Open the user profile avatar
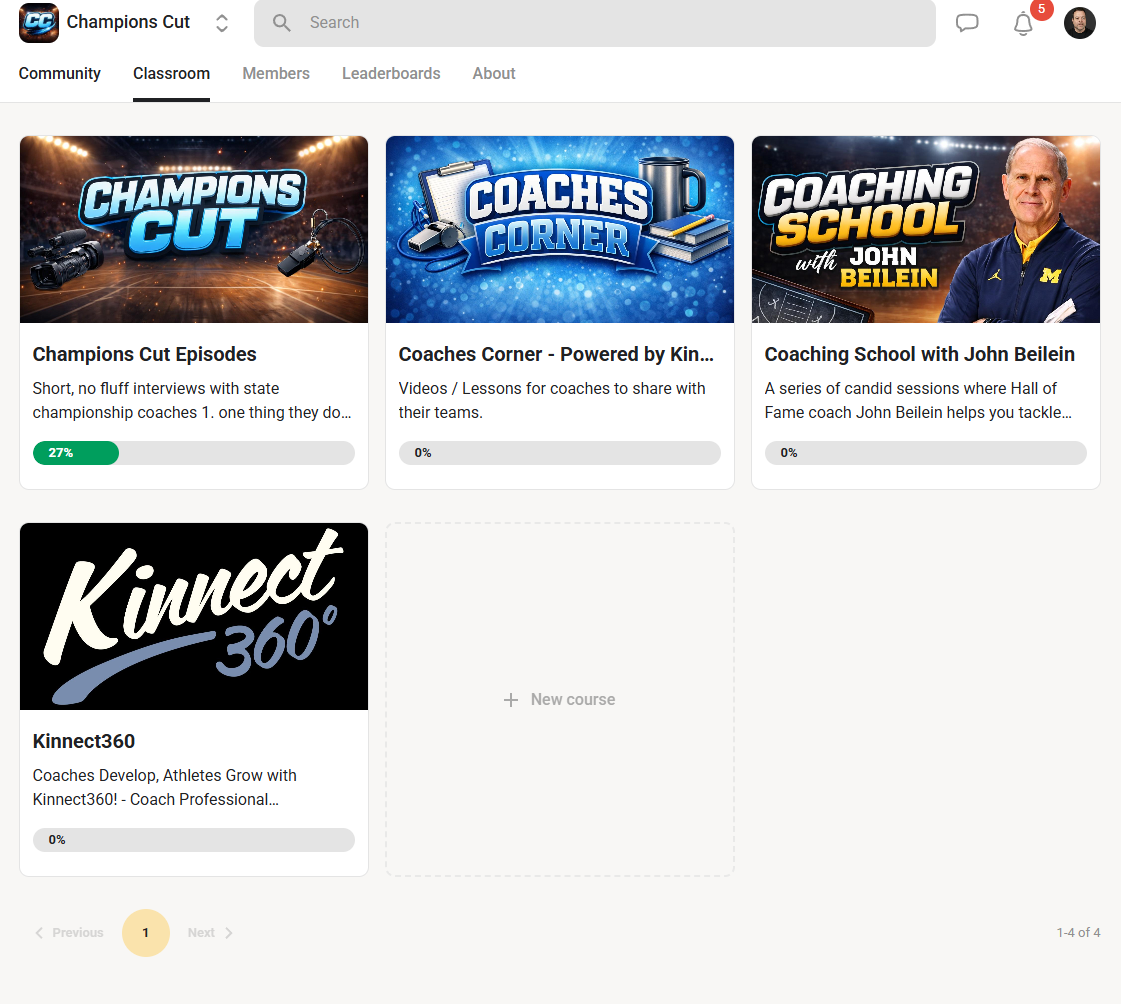1121x1004 pixels. click(x=1079, y=23)
